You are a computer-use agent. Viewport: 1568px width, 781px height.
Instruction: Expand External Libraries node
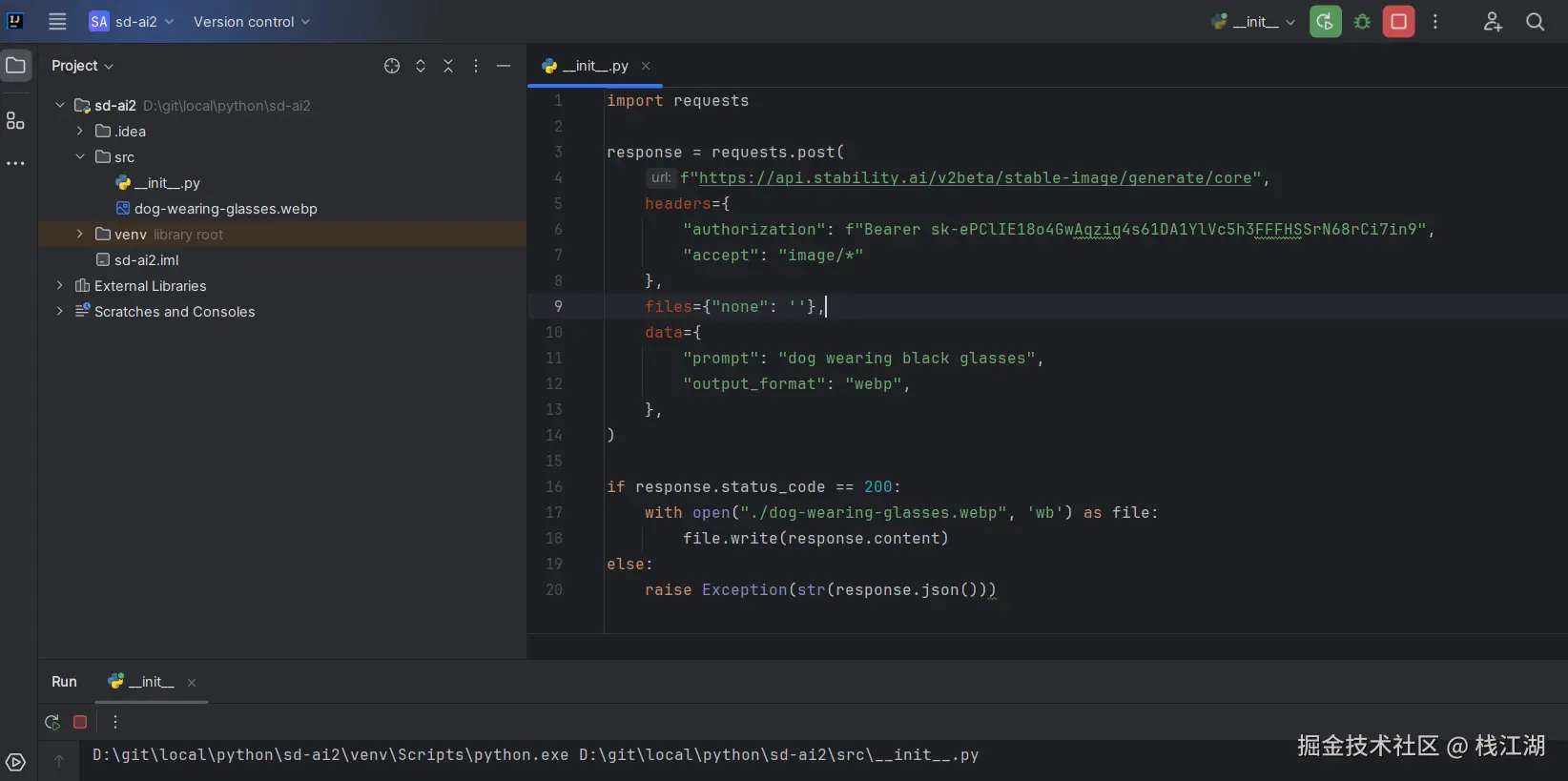tap(60, 285)
